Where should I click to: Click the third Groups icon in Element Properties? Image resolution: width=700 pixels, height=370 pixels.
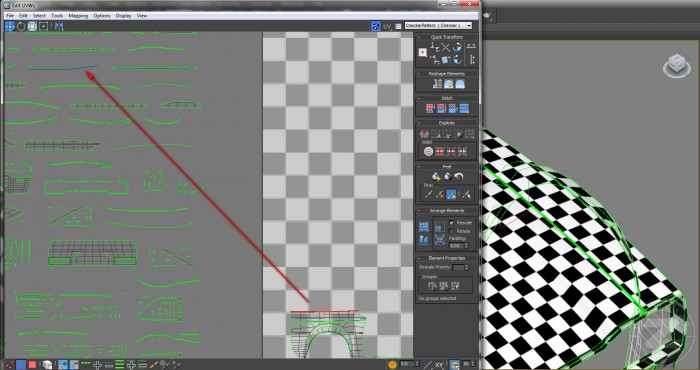click(455, 286)
